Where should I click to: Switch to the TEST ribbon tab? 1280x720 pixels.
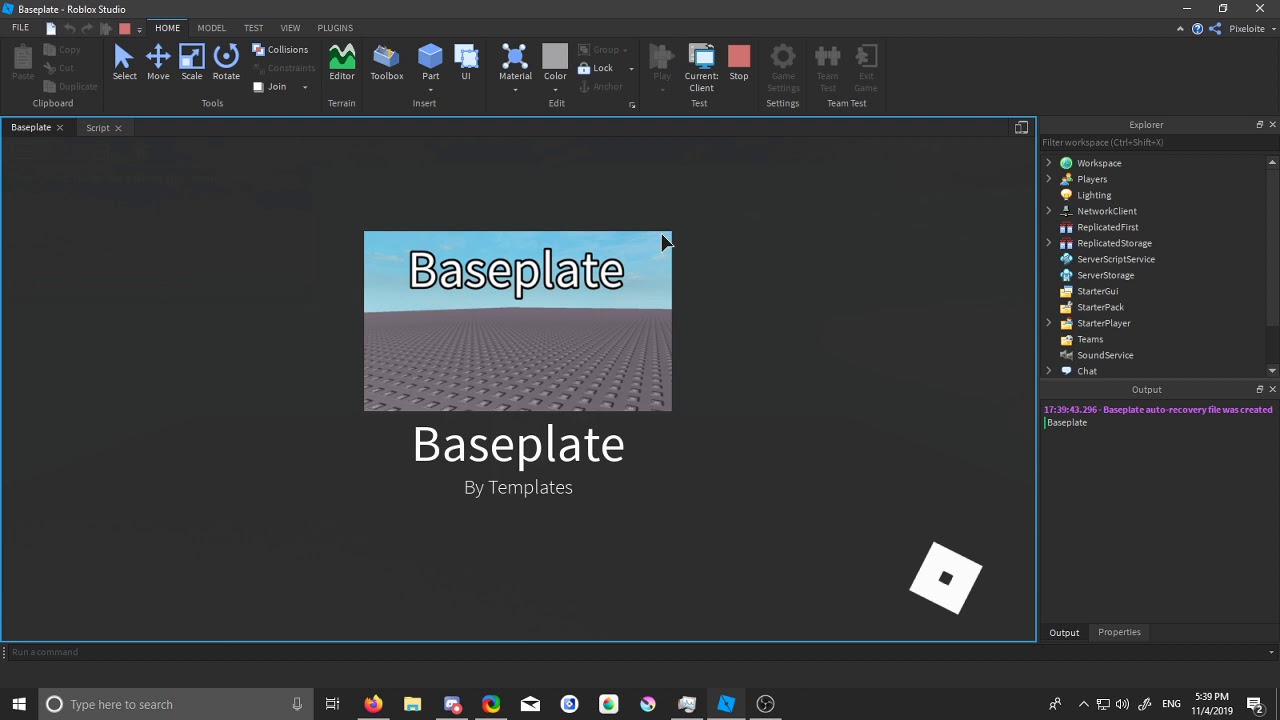253,28
